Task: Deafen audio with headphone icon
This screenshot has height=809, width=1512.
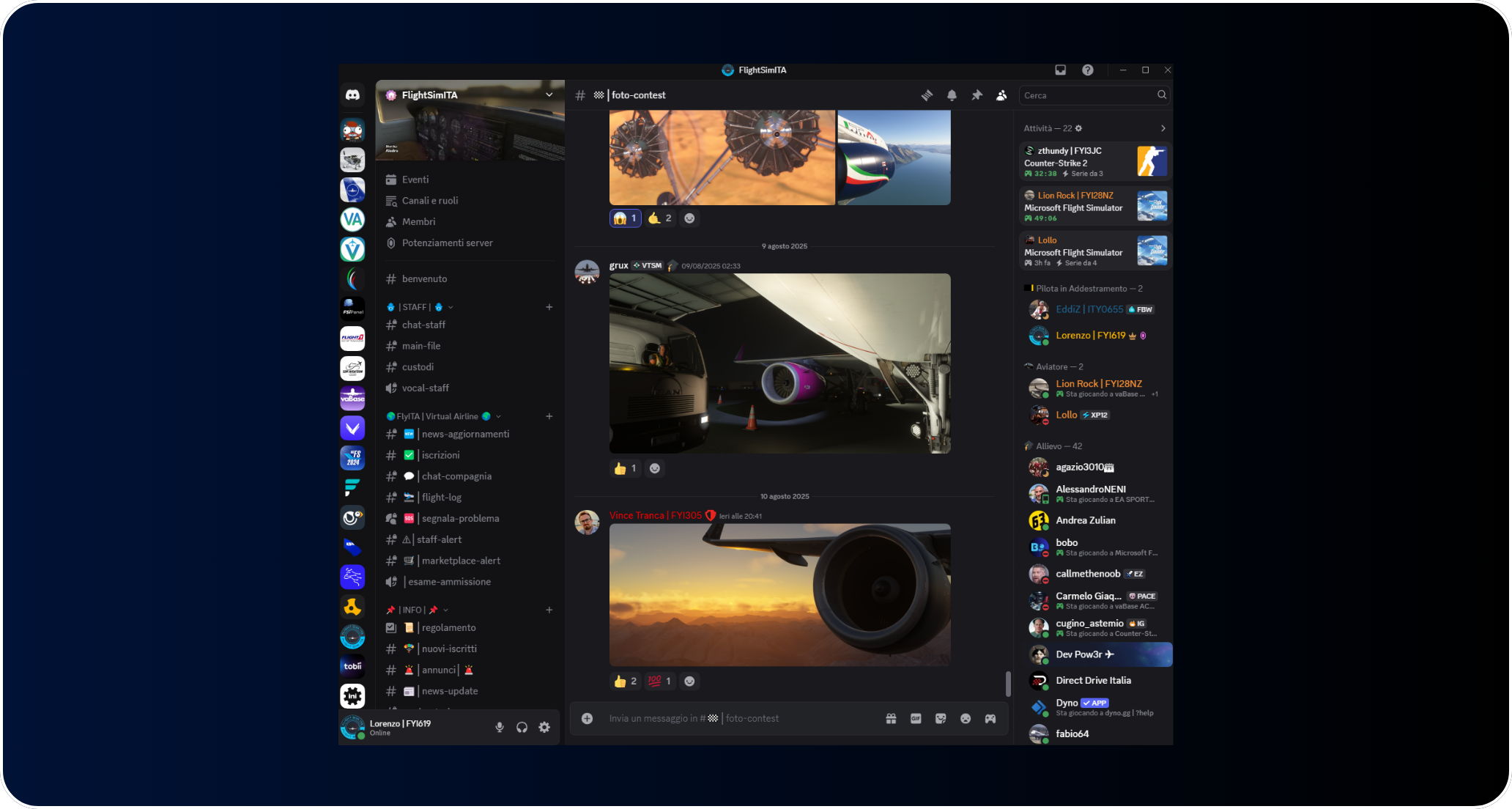Action: click(522, 727)
